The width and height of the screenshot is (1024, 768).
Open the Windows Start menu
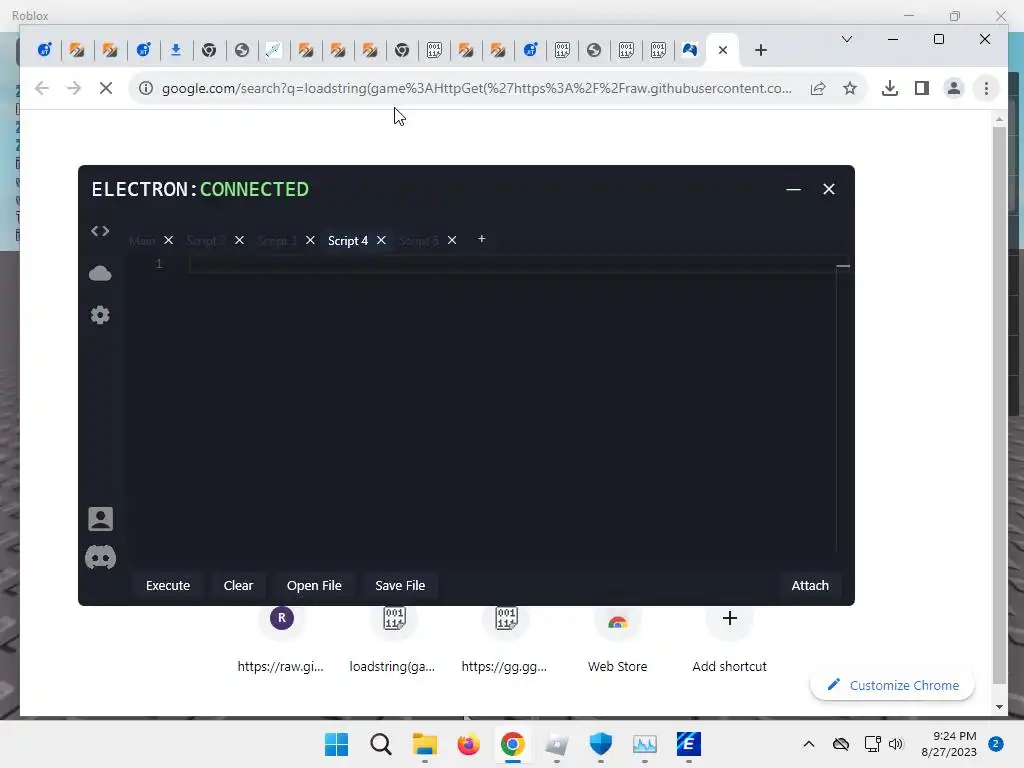click(336, 744)
